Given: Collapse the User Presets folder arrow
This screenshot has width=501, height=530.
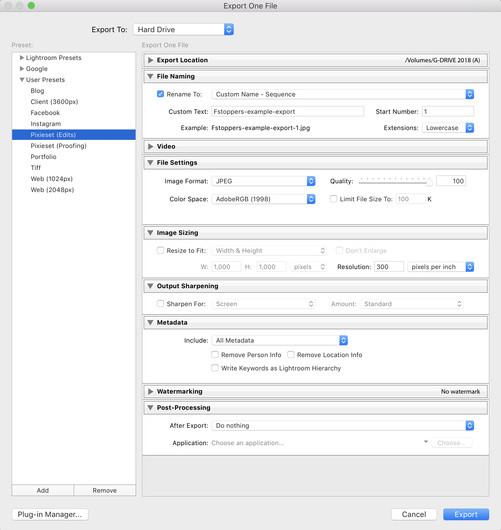Looking at the screenshot, I should (x=22, y=80).
